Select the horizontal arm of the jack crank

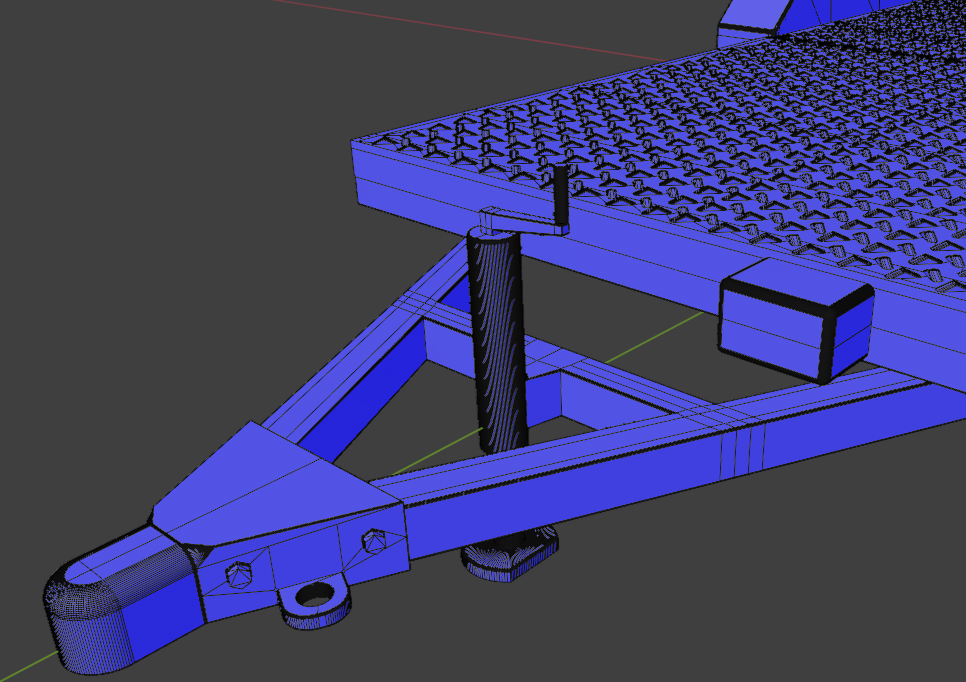coord(518,220)
